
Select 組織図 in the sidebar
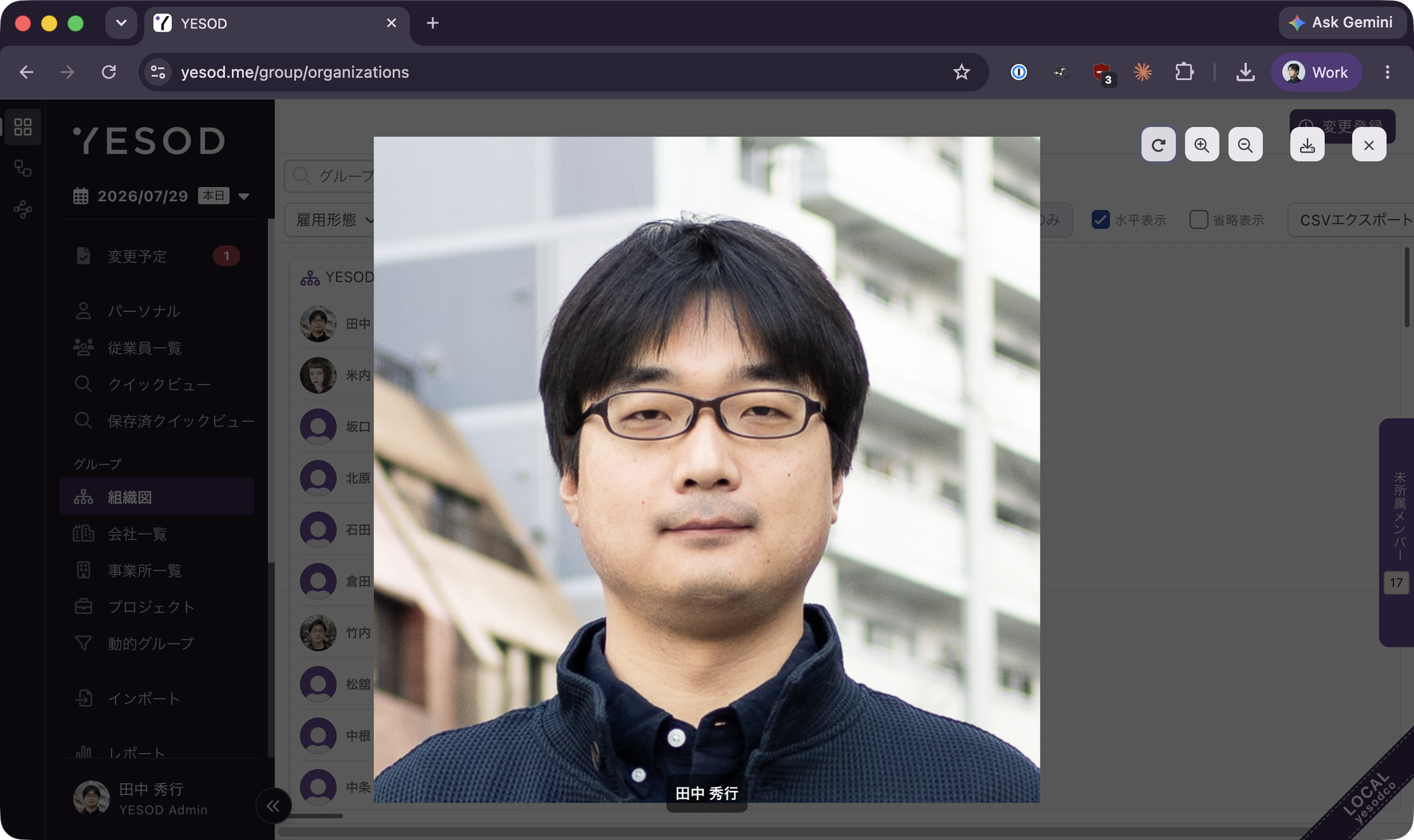point(157,497)
